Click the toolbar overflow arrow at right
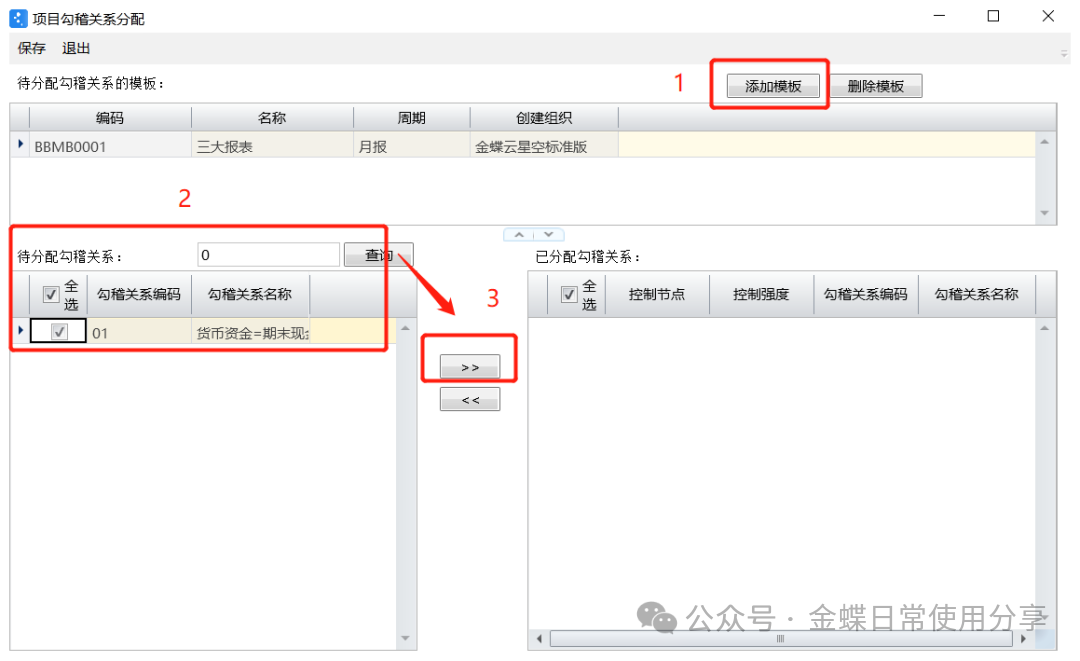 pyautogui.click(x=1064, y=51)
